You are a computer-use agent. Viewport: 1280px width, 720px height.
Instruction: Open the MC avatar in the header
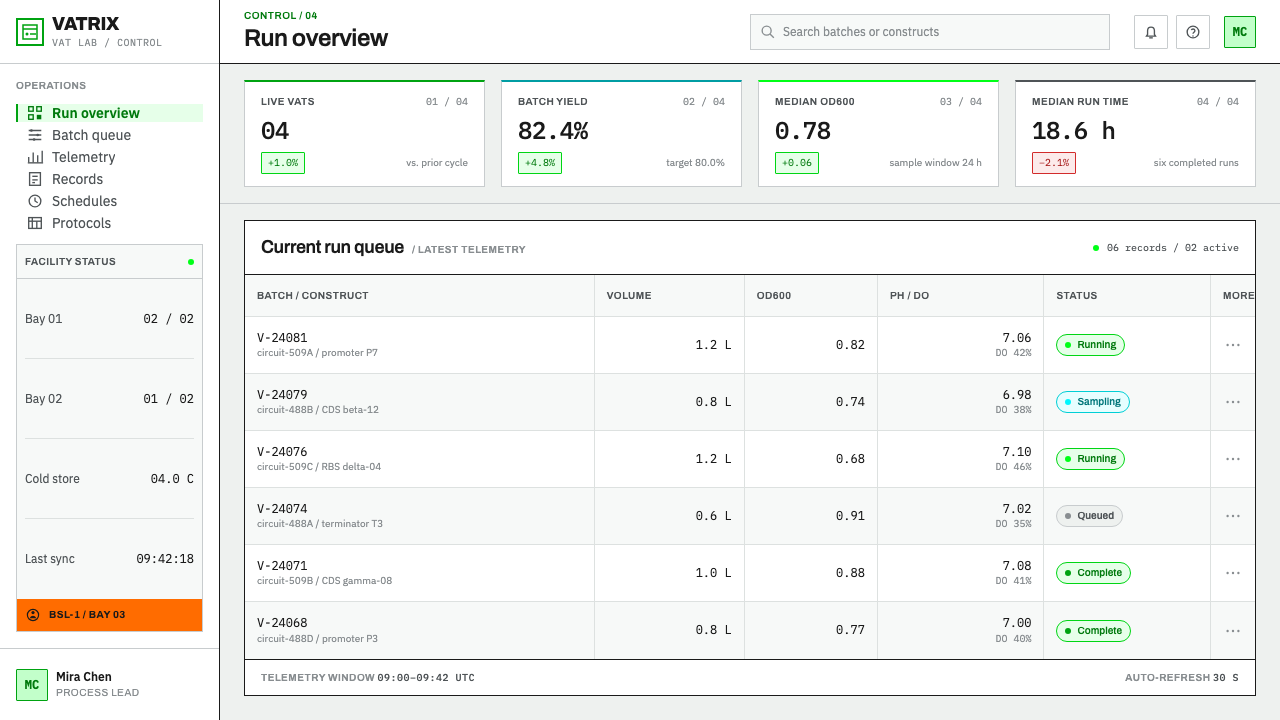(x=1240, y=32)
